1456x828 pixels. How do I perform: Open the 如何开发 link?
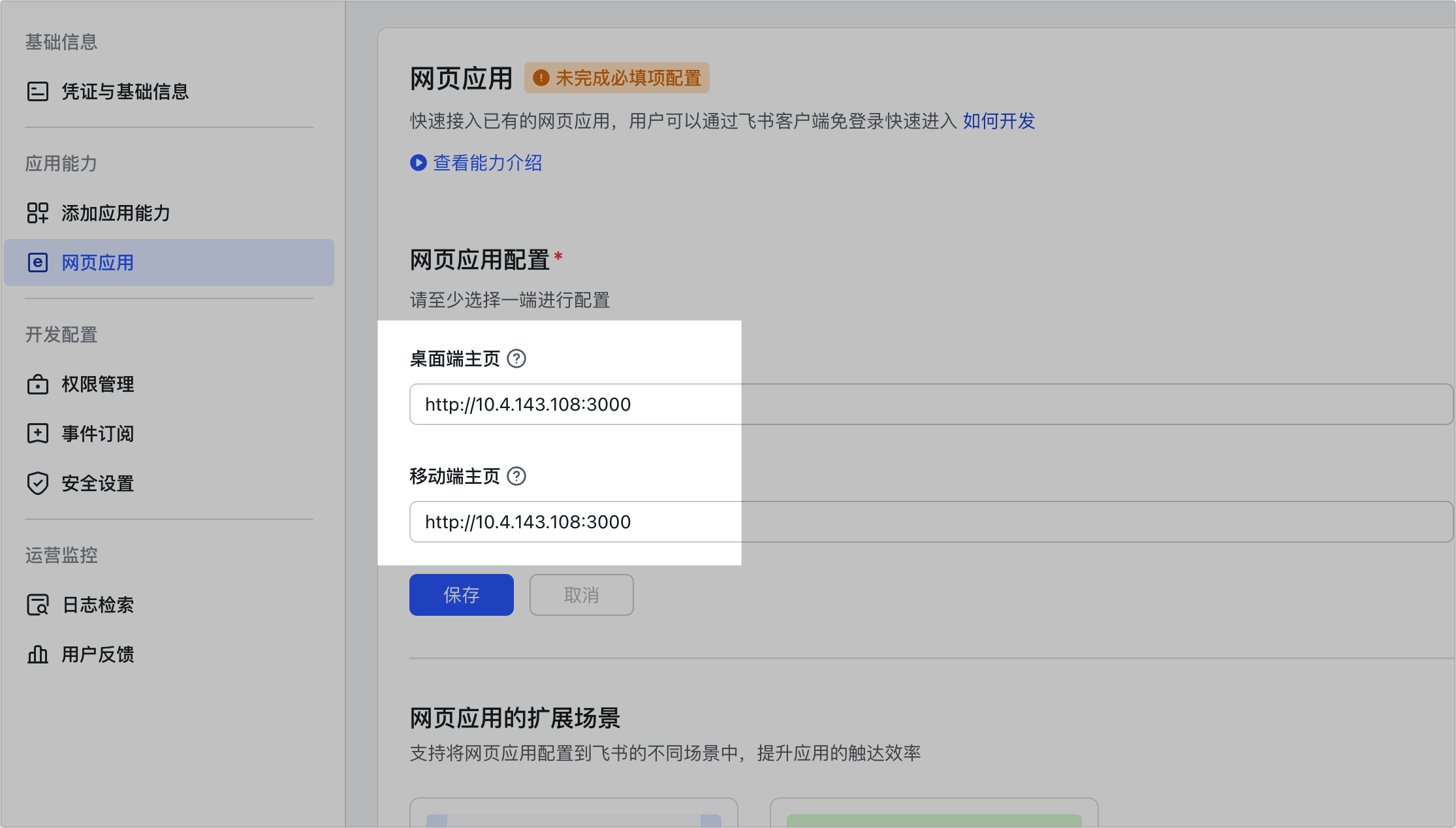(x=998, y=121)
